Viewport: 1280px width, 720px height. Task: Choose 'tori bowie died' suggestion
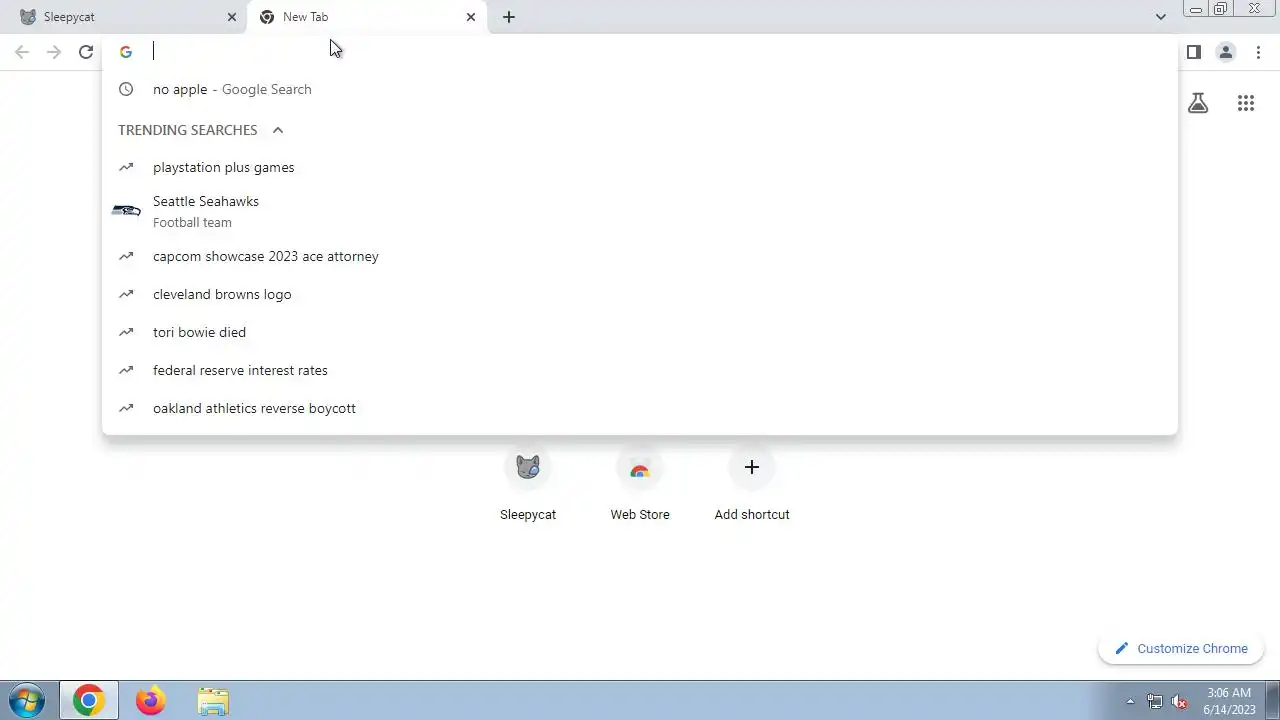coord(640,332)
